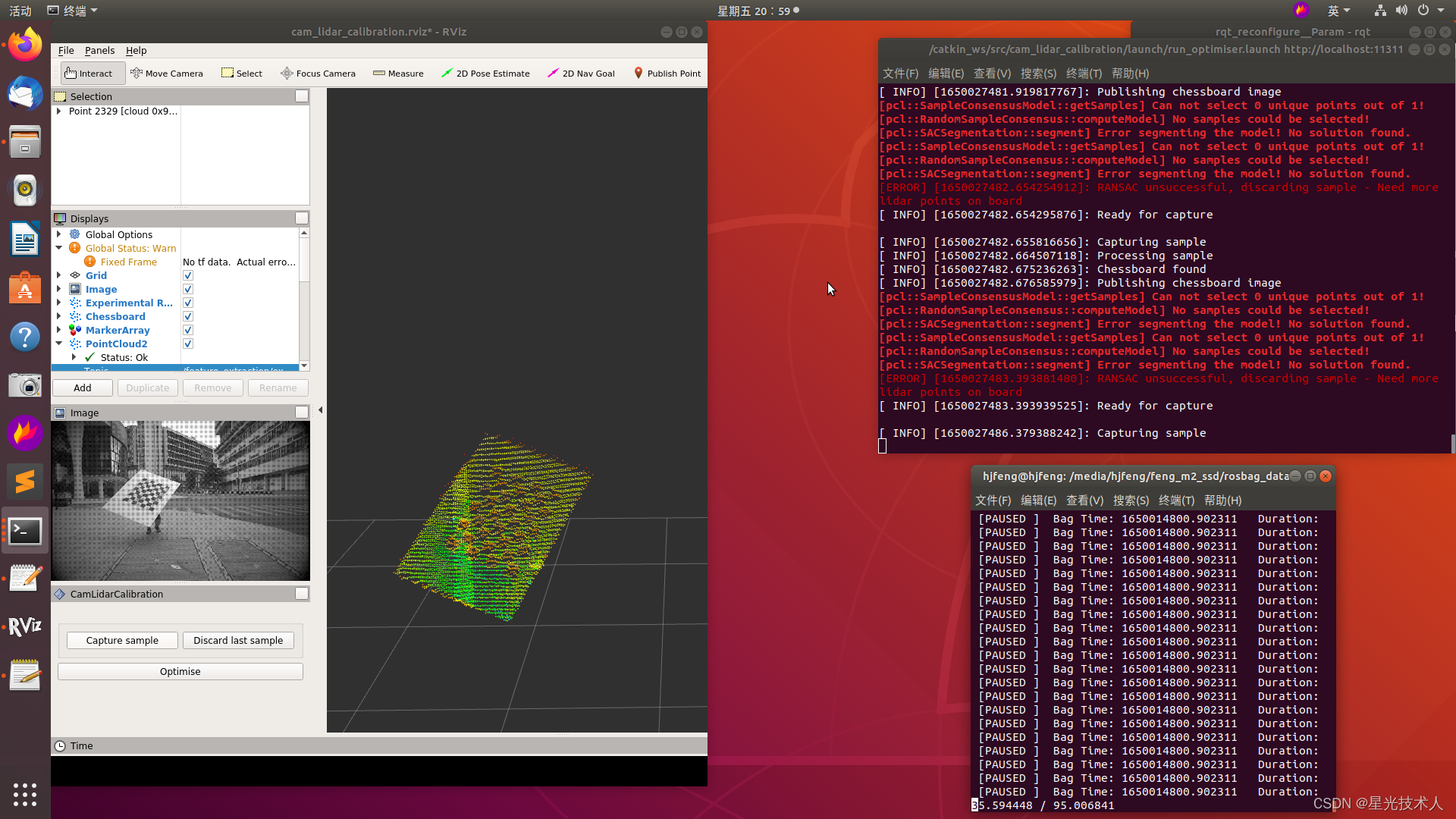Toggle visibility checkbox for Chessboard display

point(188,316)
